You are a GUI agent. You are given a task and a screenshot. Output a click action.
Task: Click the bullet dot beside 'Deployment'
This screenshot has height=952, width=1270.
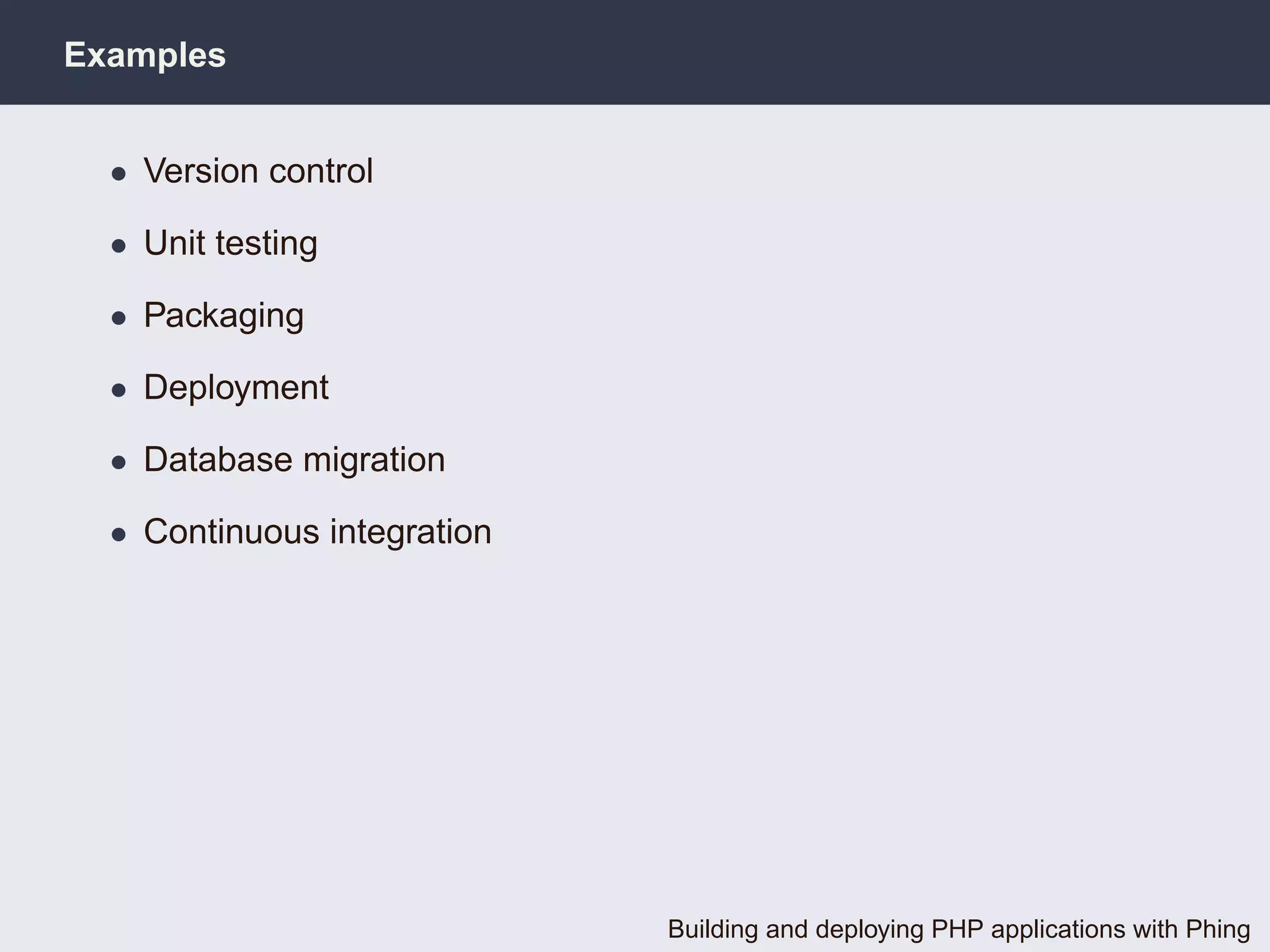tap(118, 390)
